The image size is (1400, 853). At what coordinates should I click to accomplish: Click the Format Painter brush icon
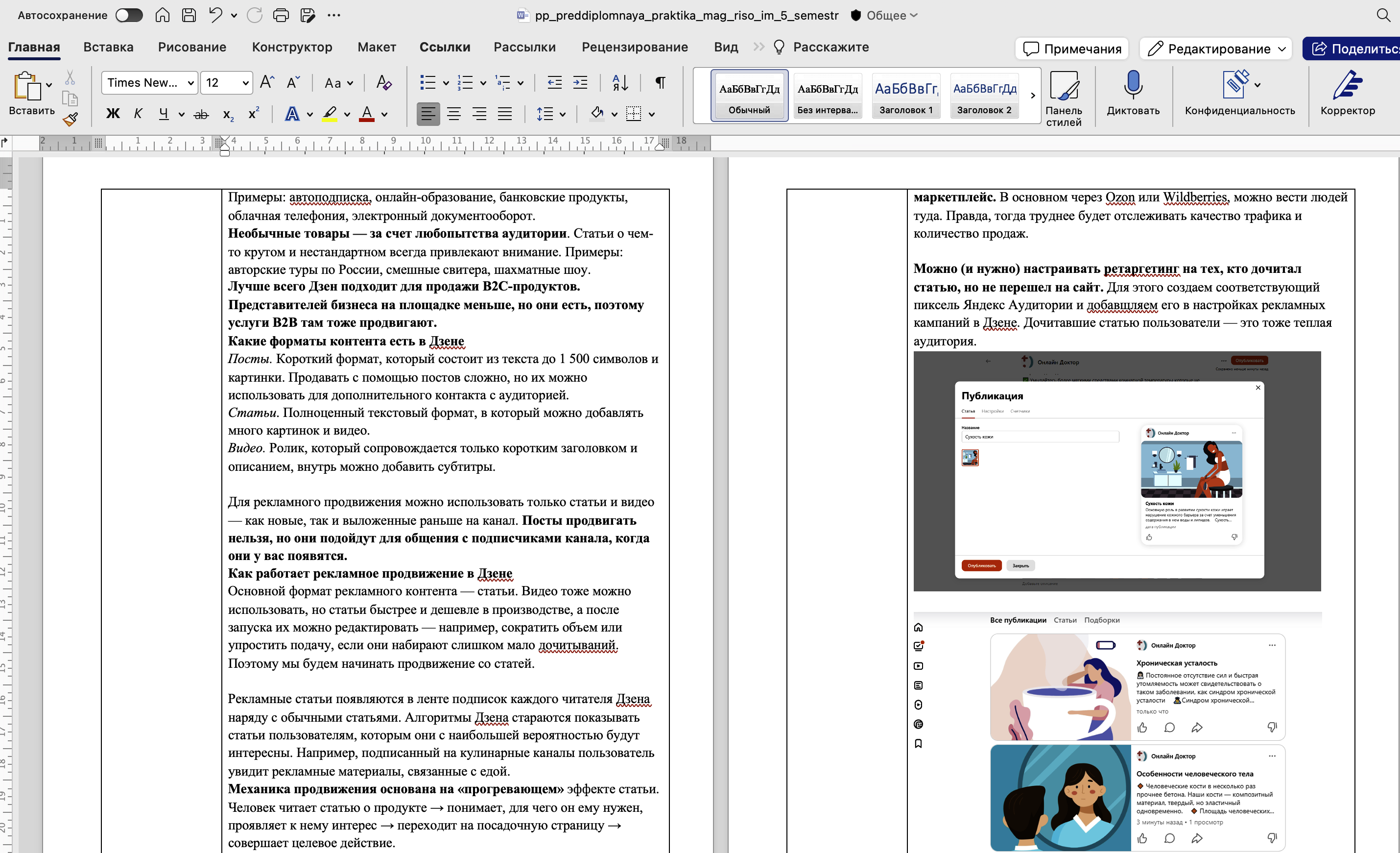71,120
